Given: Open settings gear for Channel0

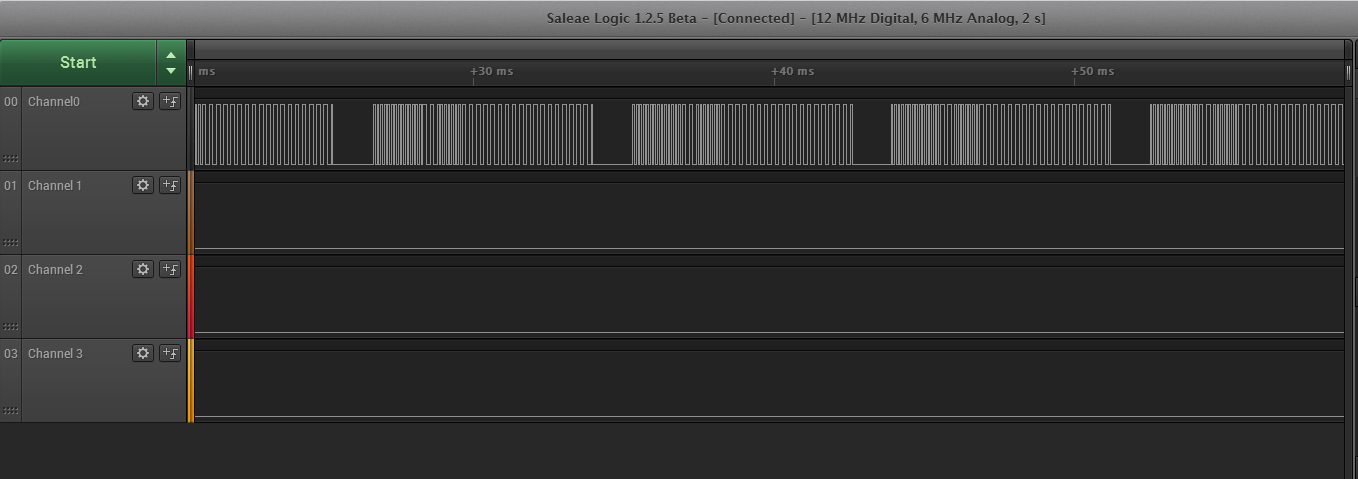Looking at the screenshot, I should tap(143, 101).
